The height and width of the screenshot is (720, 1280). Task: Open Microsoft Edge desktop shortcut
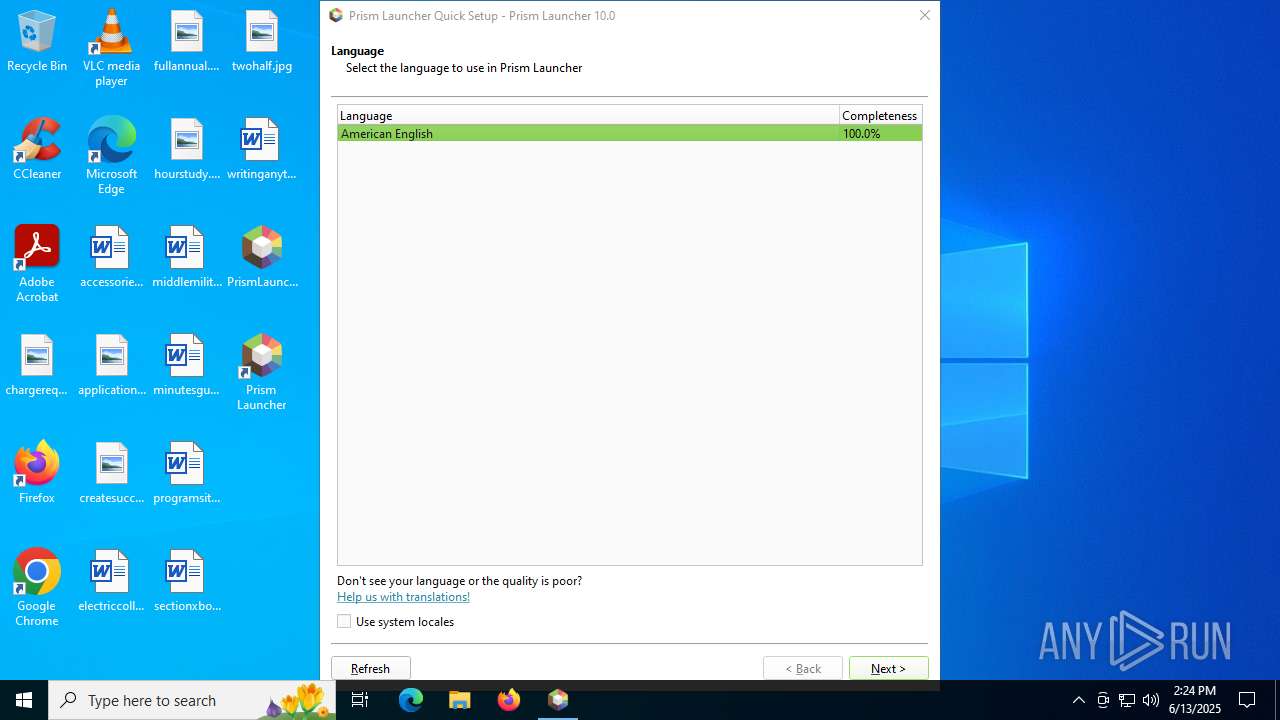coord(111,156)
